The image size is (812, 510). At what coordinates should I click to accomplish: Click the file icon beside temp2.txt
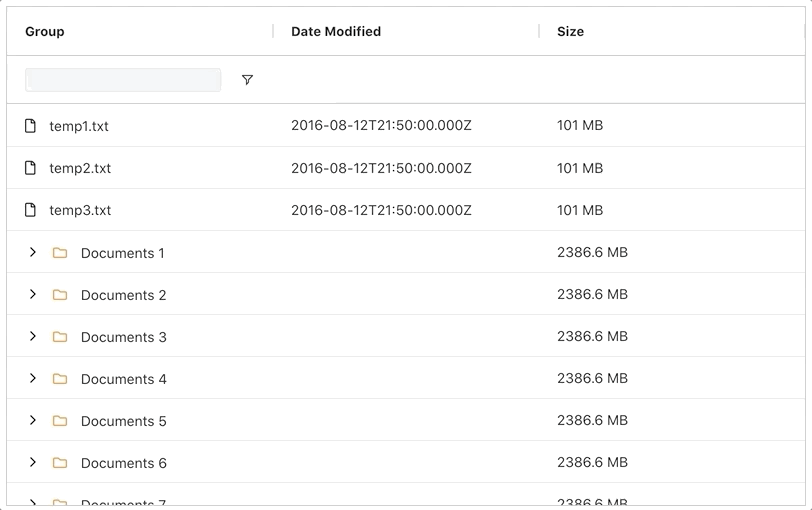[31, 168]
